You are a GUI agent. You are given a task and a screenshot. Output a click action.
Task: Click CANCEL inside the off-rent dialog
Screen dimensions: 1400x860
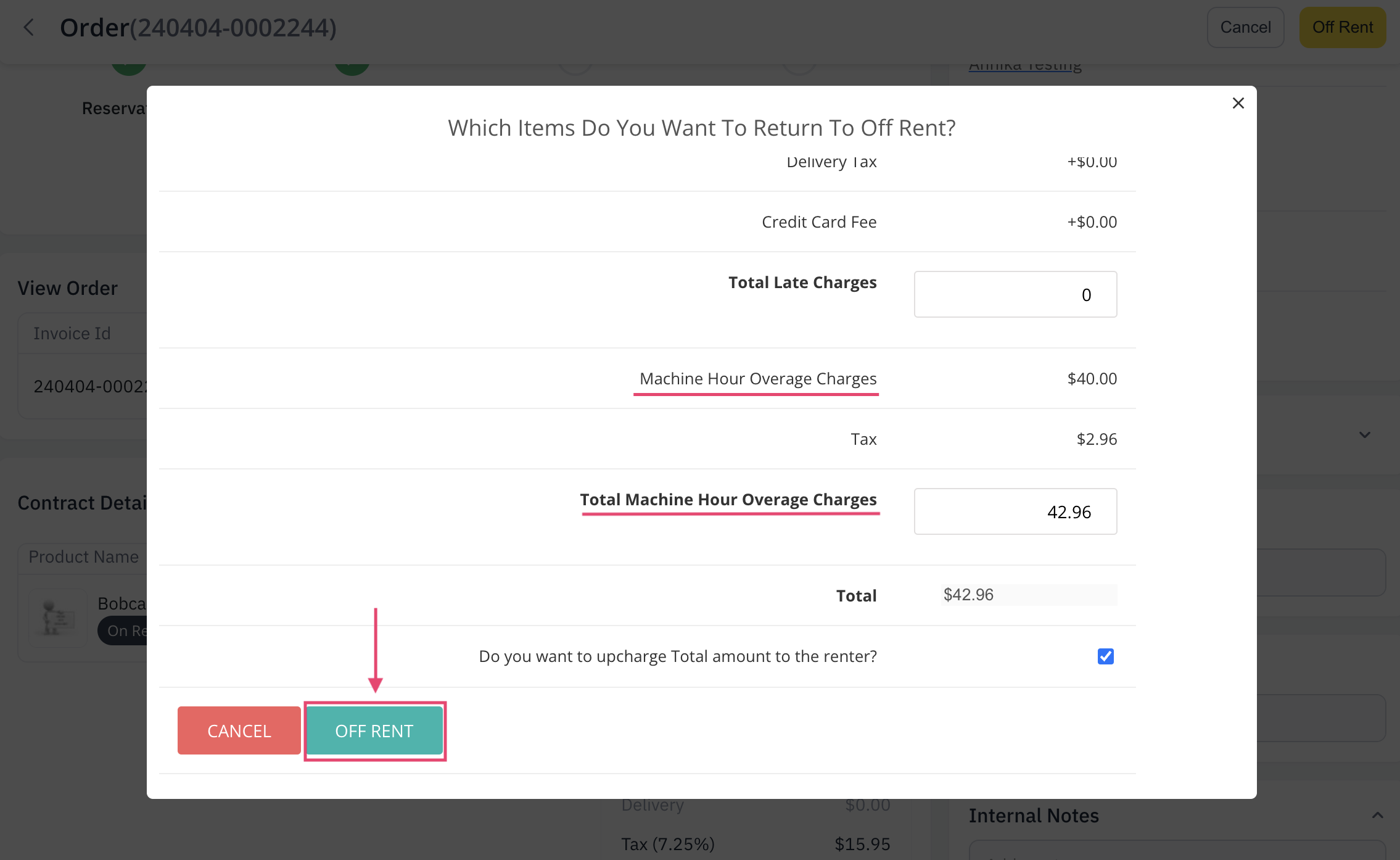pyautogui.click(x=239, y=730)
